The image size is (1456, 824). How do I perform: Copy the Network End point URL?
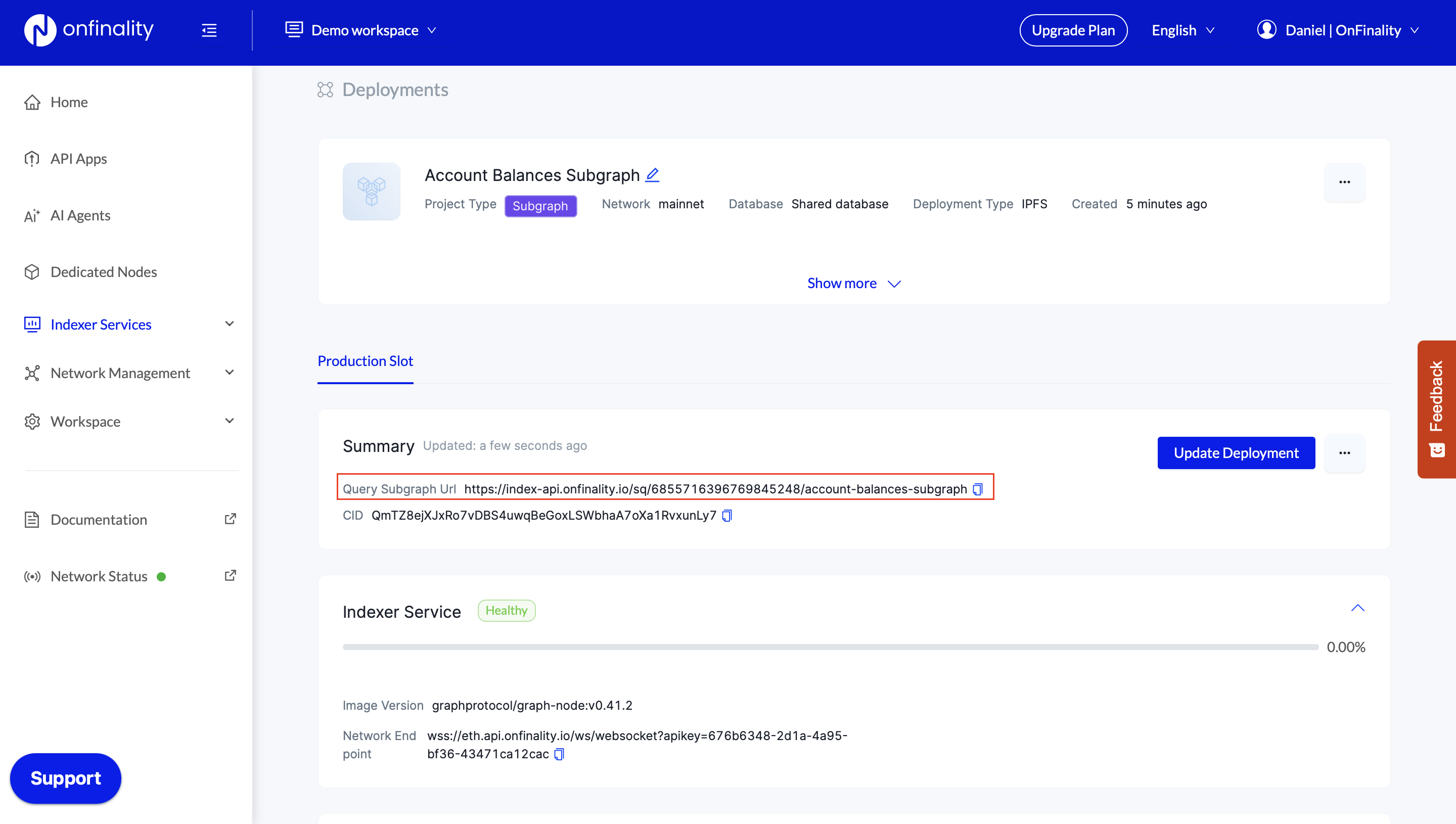pyautogui.click(x=559, y=754)
